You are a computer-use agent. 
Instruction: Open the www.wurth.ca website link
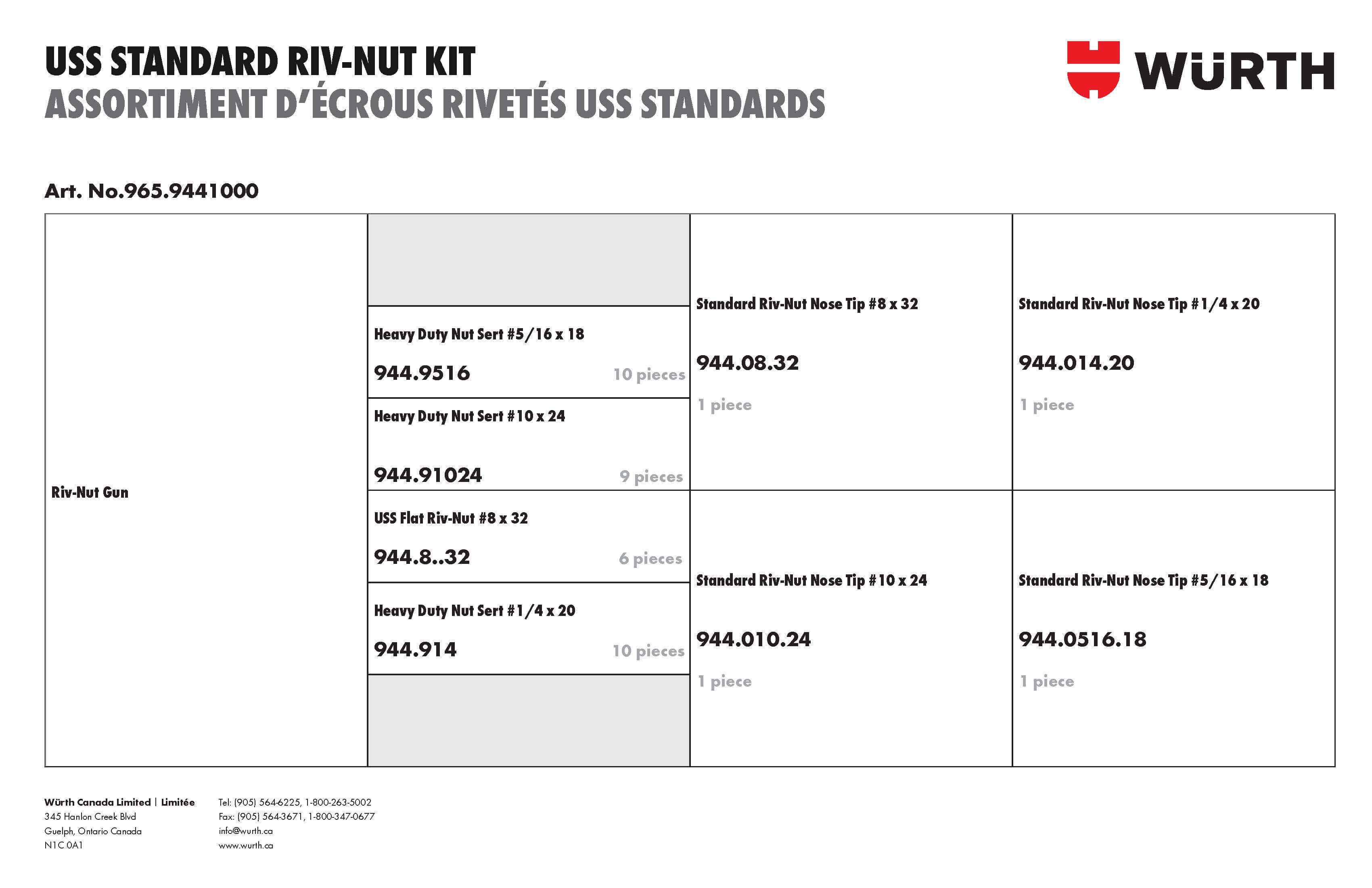click(x=246, y=845)
